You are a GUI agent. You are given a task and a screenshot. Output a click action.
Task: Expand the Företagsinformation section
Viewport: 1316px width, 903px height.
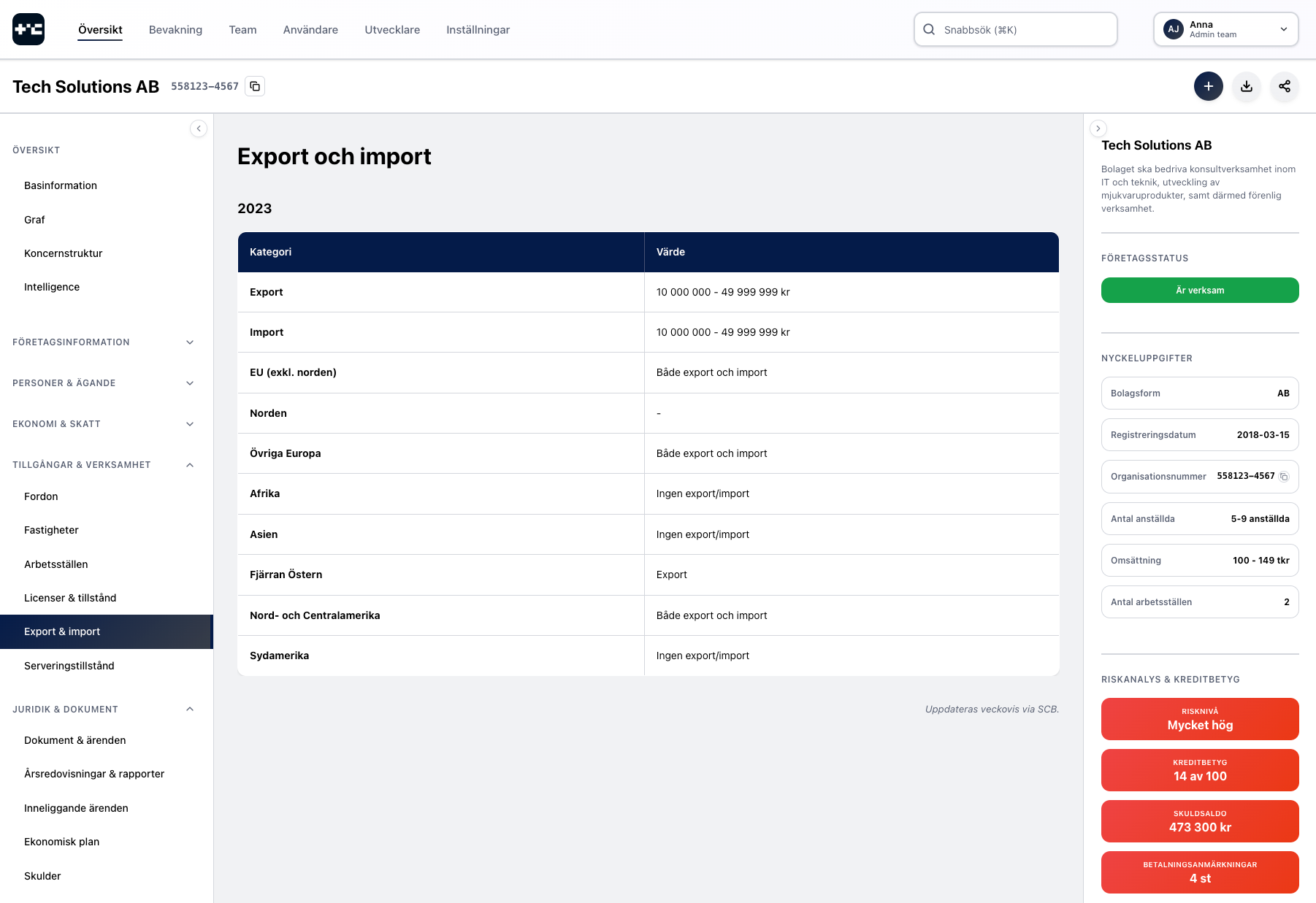coord(190,342)
